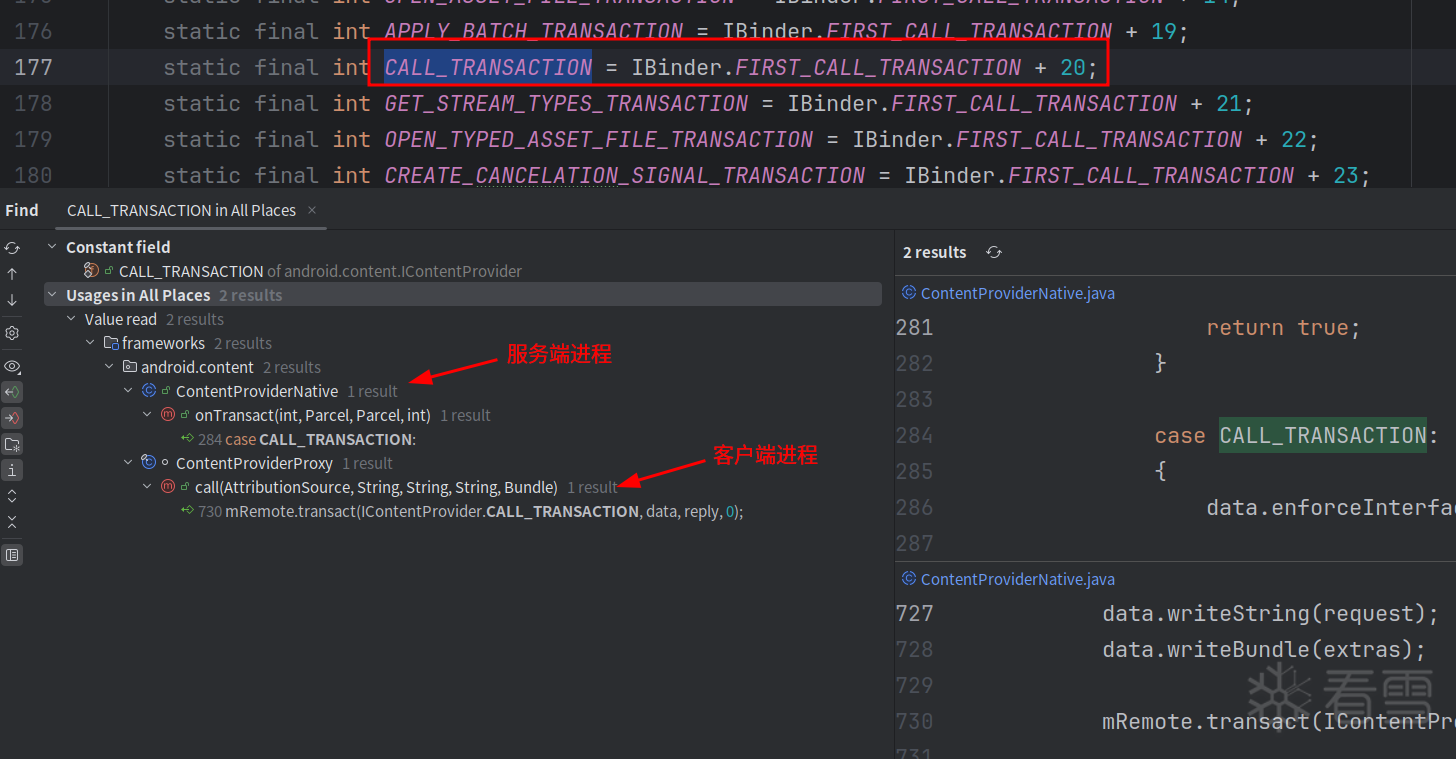Click selected CALL_TRANSACTION identifier on line 177
The width and height of the screenshot is (1456, 759).
(x=488, y=68)
